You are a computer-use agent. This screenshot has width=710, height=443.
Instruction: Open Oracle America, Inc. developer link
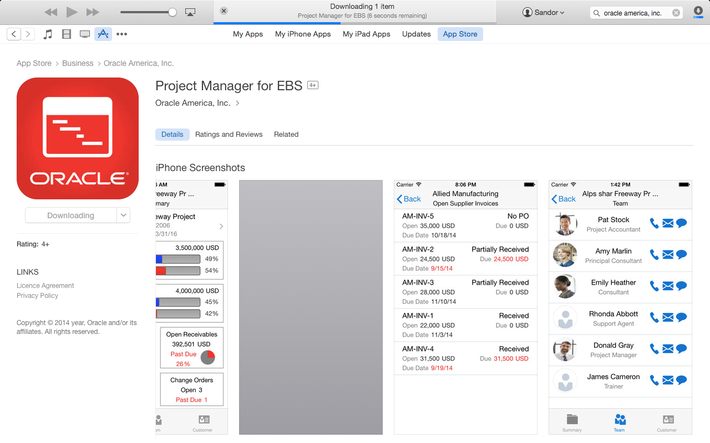coord(197,103)
